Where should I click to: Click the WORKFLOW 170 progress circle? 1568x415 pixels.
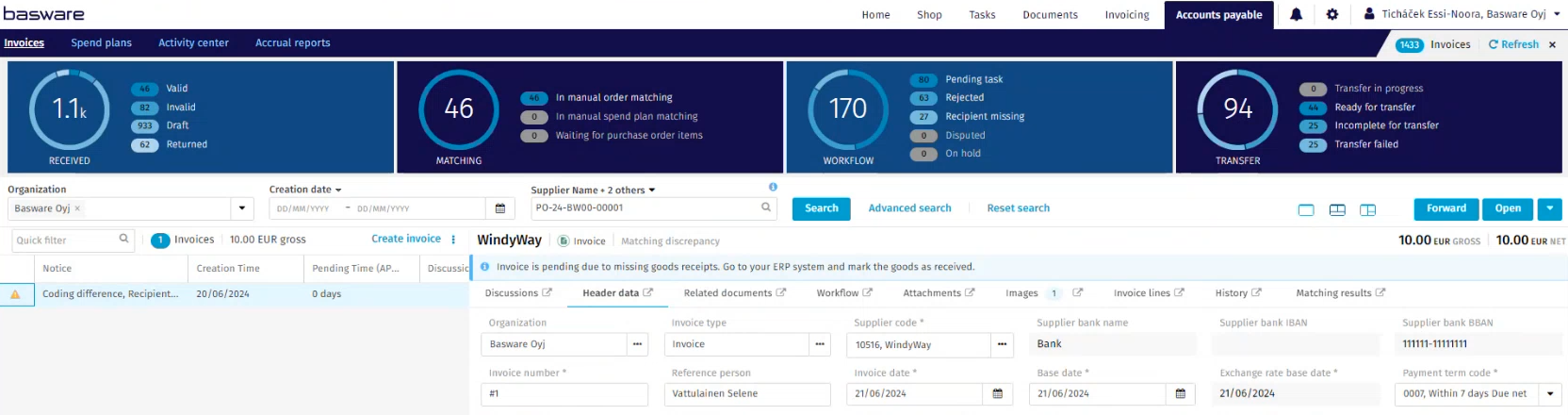pos(848,109)
